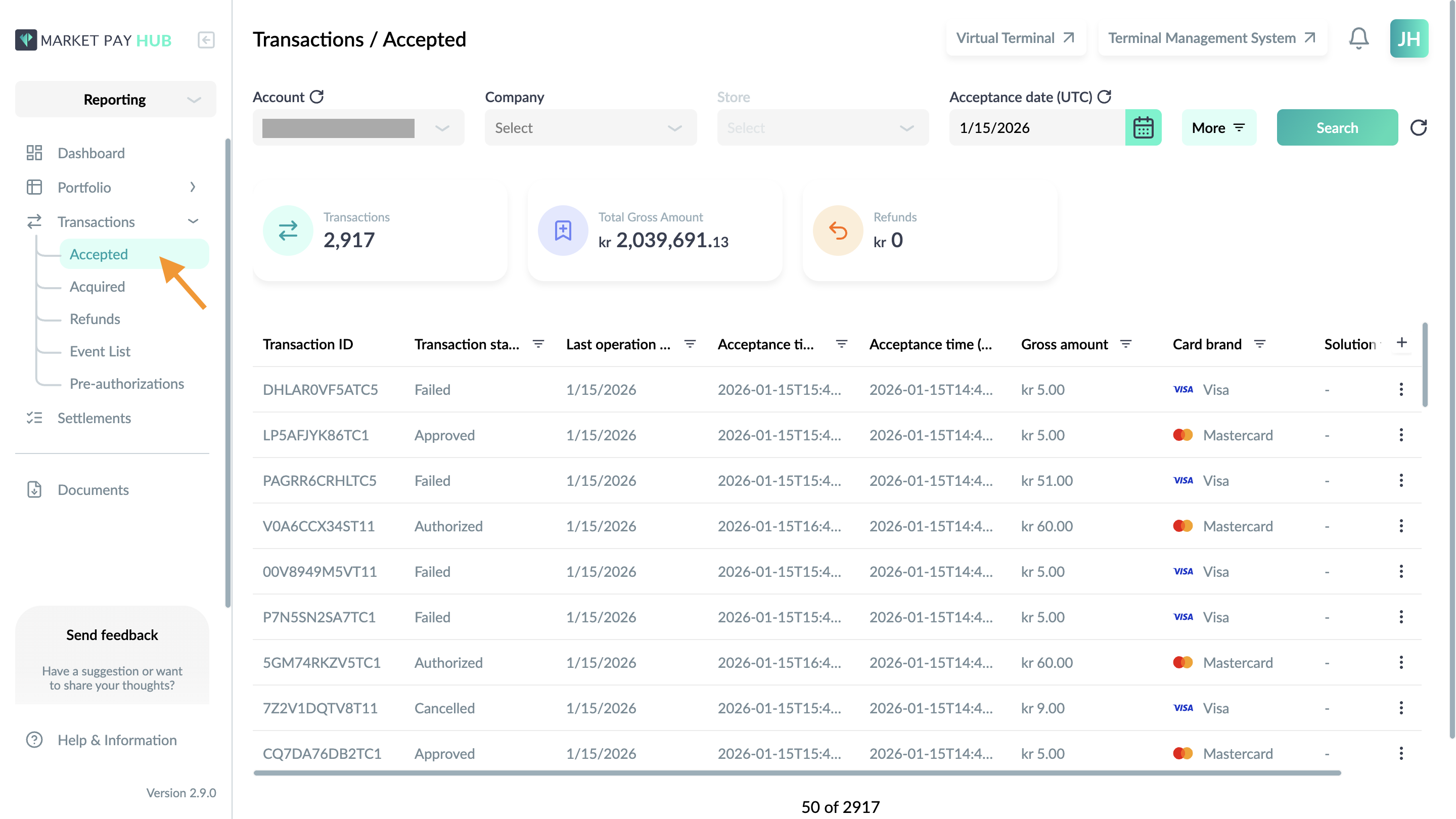Screen dimensions: 1456x819
Task: Open row actions for 5GM74RKZV5TC1
Action: [1400, 662]
